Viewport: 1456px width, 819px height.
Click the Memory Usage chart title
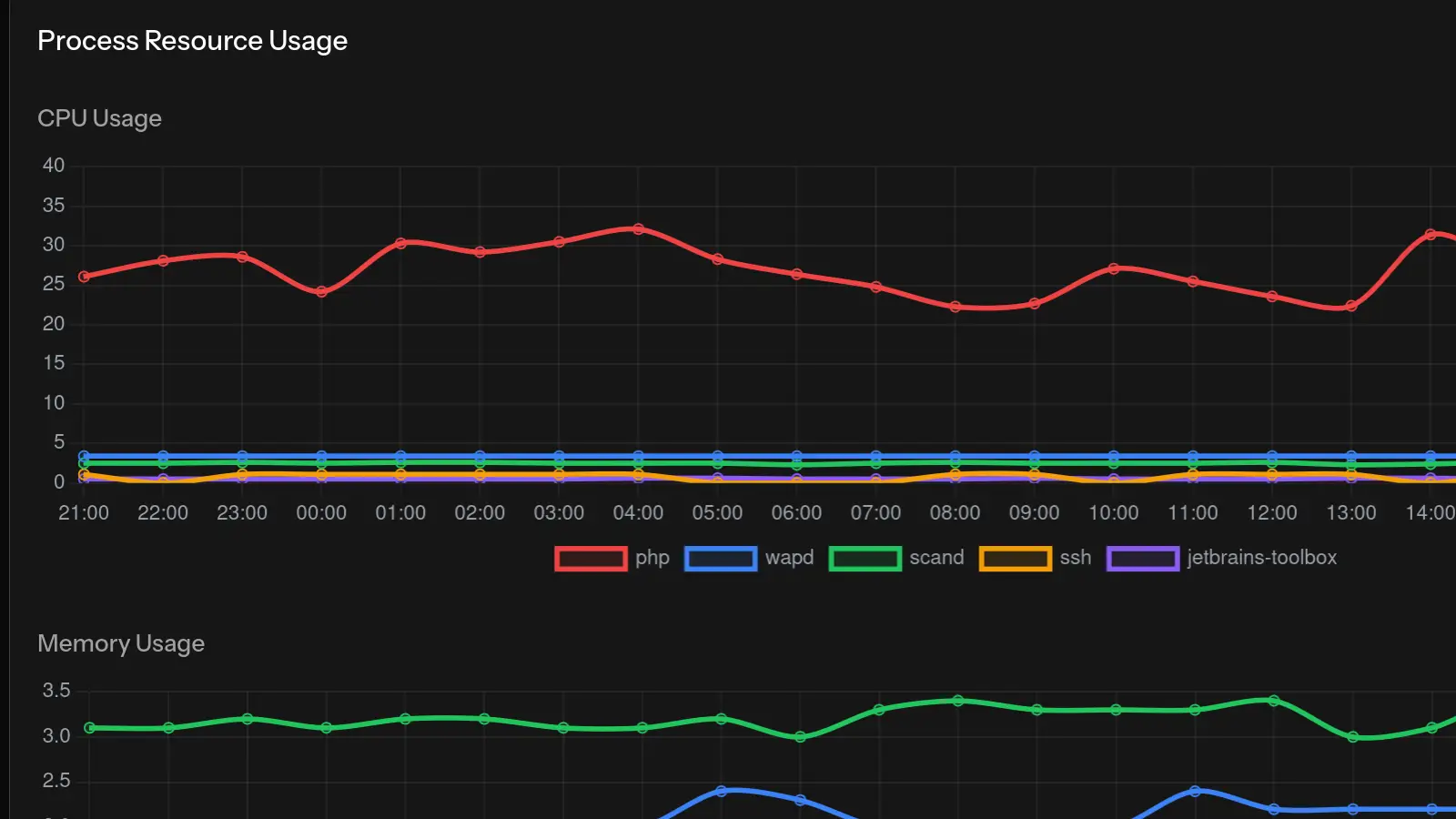[120, 643]
